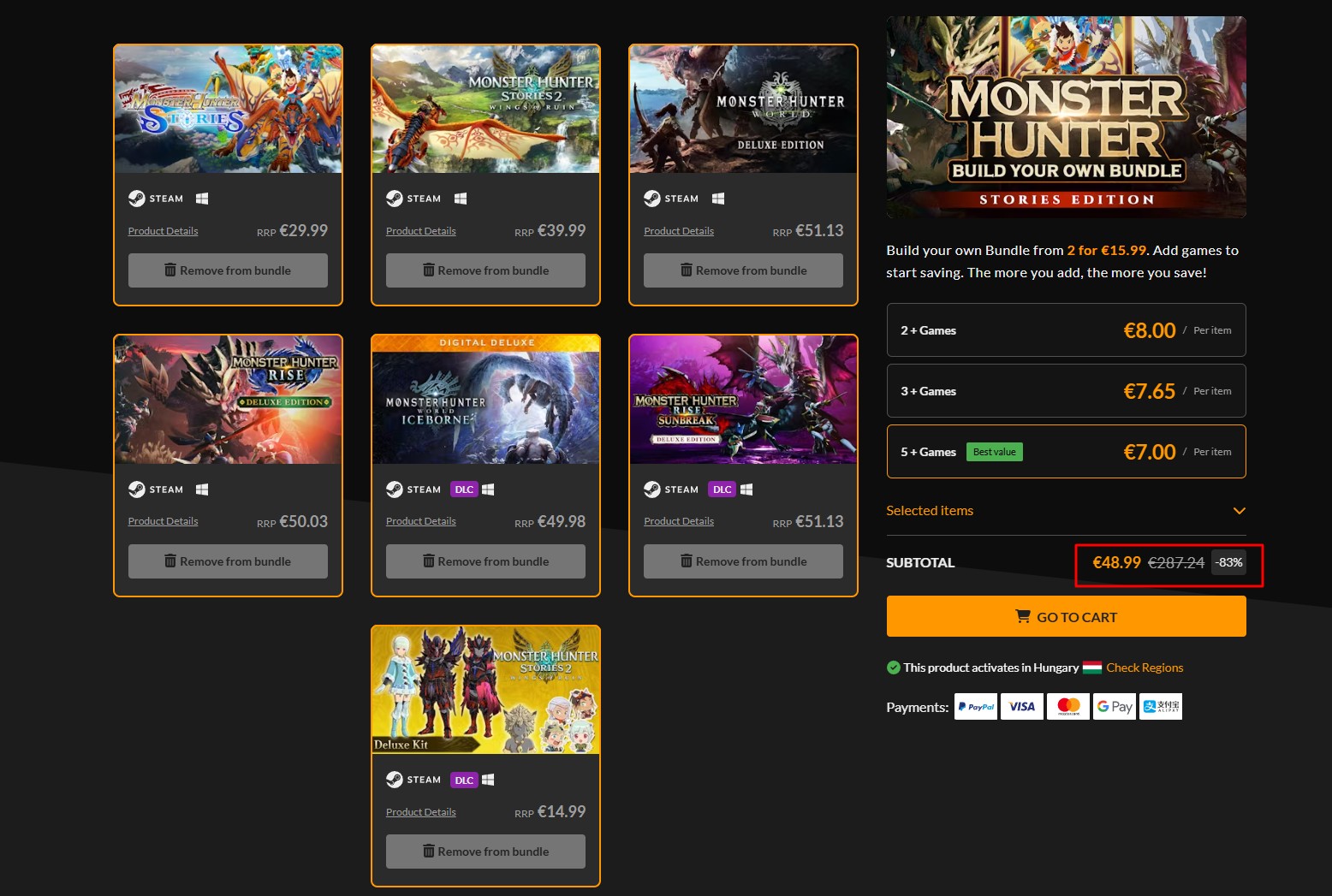Click Steam icon on Rise Deluxe Edition card
Screen dimensions: 1332x896
[x=156, y=490]
